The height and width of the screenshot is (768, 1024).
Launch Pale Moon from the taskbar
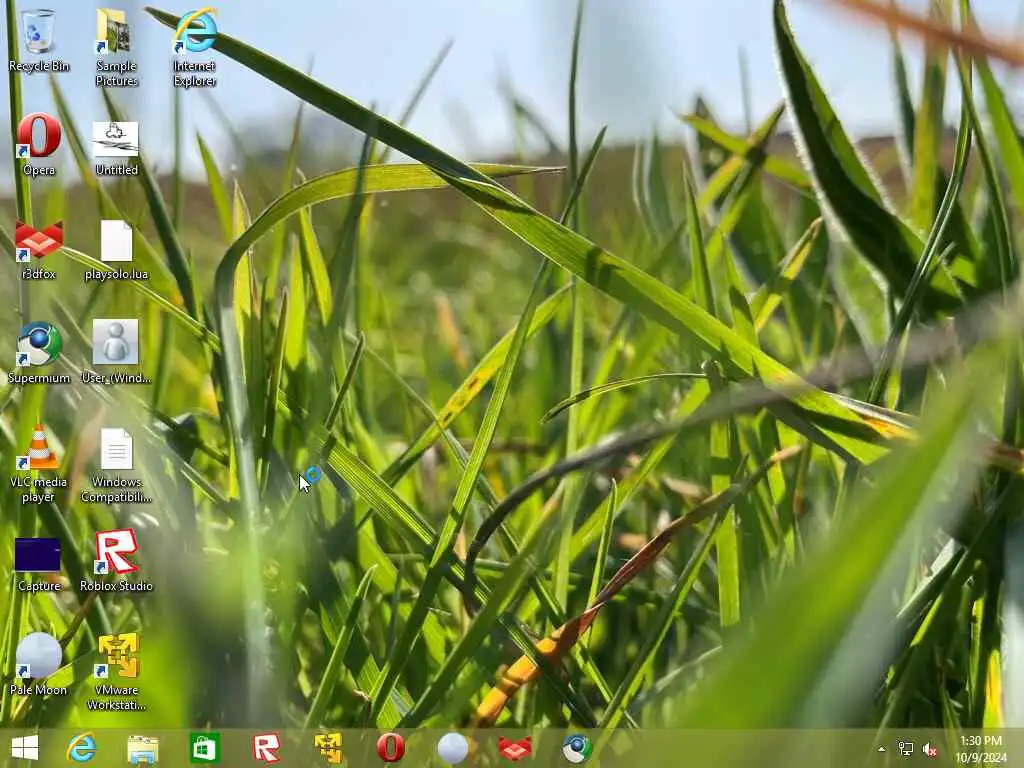pyautogui.click(x=453, y=748)
